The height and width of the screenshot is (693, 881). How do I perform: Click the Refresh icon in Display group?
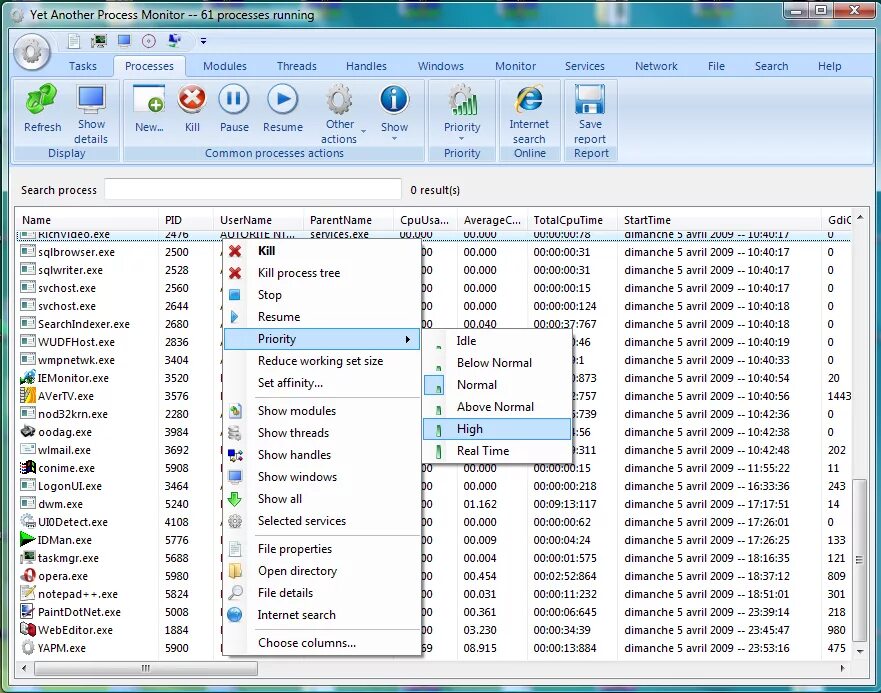42,100
